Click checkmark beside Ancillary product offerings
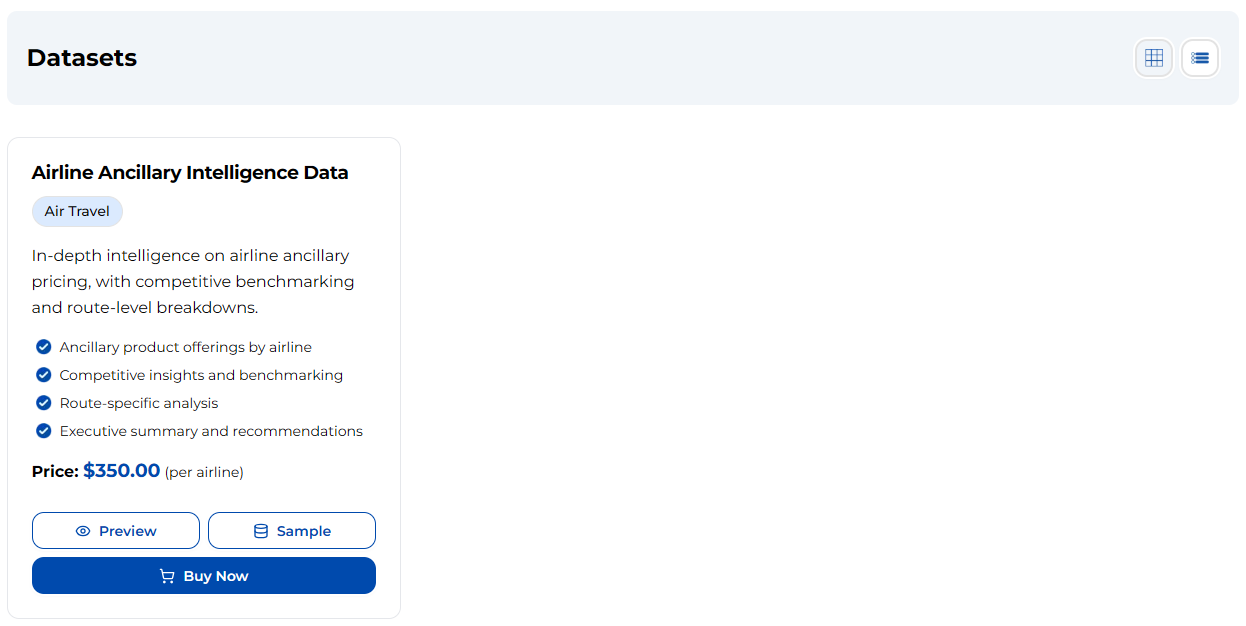The height and width of the screenshot is (626, 1246). click(x=43, y=347)
